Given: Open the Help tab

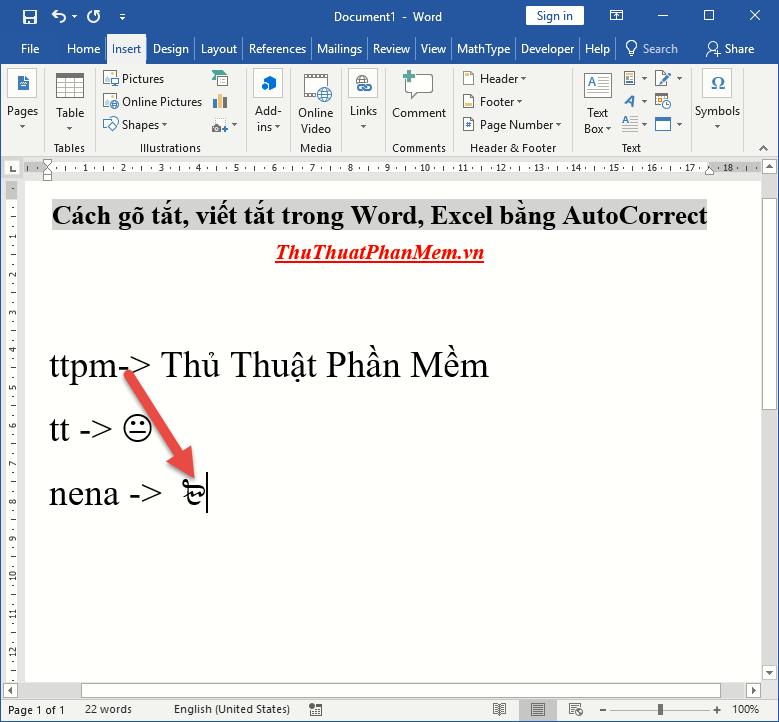Looking at the screenshot, I should tap(597, 49).
